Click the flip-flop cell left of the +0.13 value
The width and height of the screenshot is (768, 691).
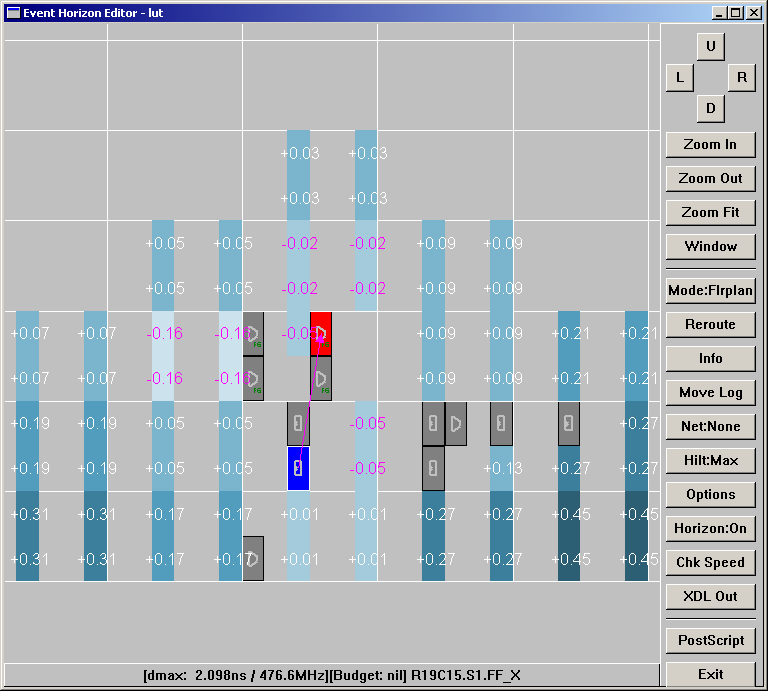tap(433, 468)
